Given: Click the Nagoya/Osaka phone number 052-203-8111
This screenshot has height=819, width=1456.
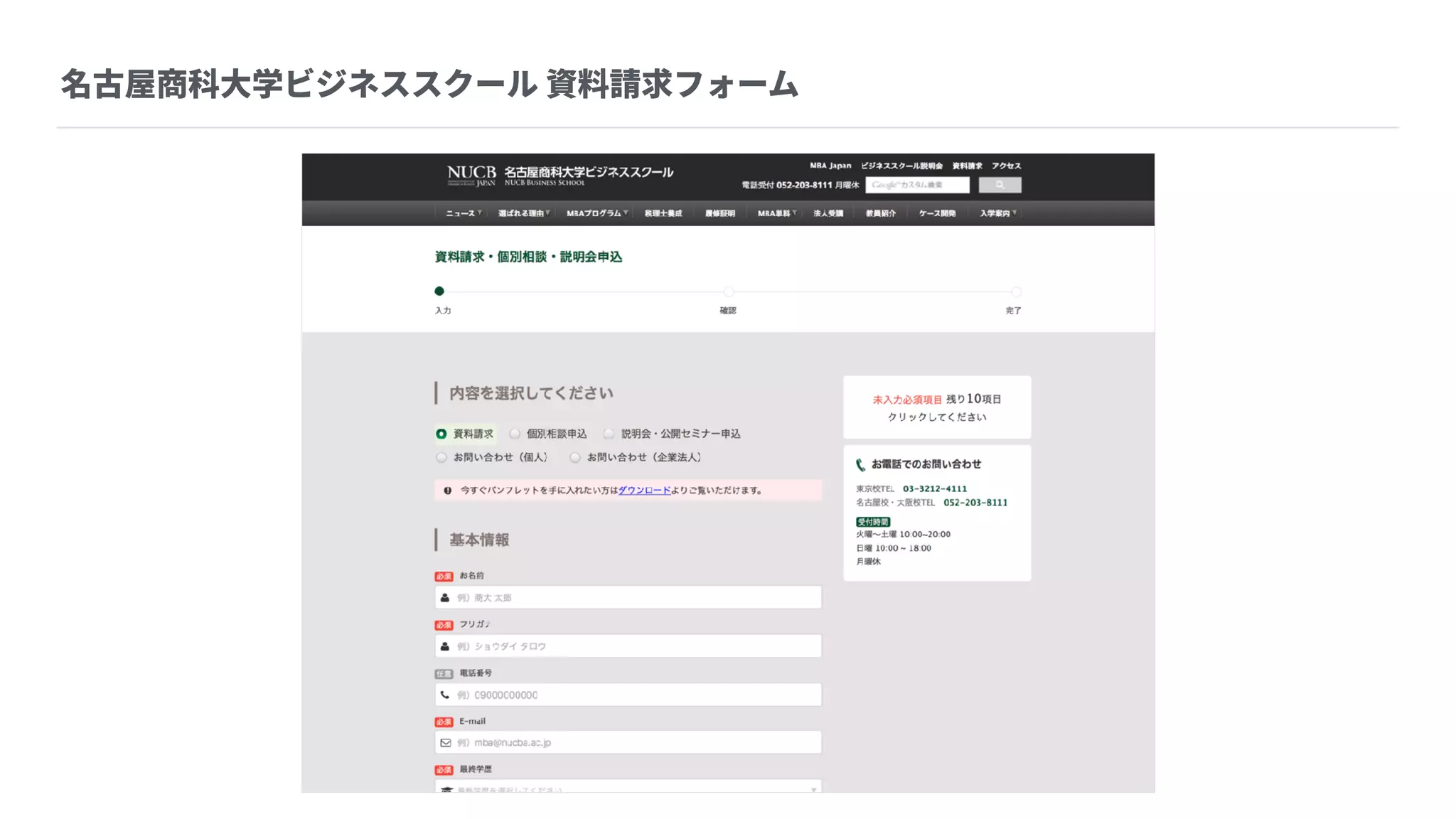Looking at the screenshot, I should tap(975, 503).
